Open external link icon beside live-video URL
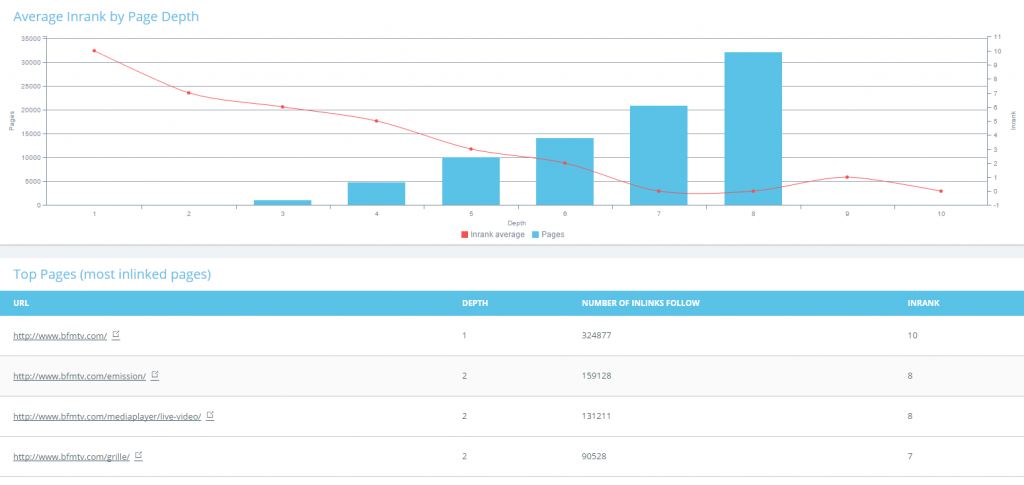This screenshot has width=1024, height=485. pos(210,415)
